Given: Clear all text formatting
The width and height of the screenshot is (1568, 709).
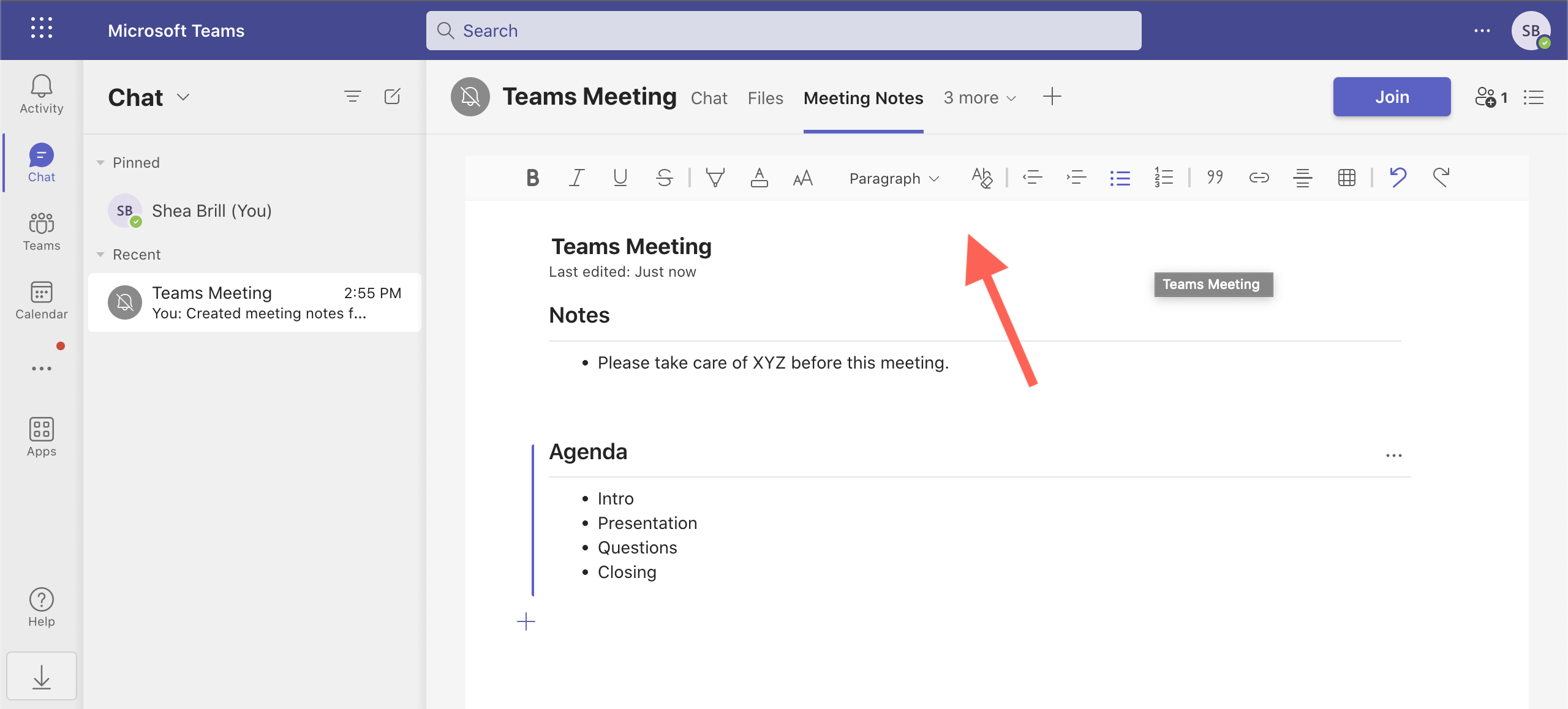Looking at the screenshot, I should [x=982, y=178].
